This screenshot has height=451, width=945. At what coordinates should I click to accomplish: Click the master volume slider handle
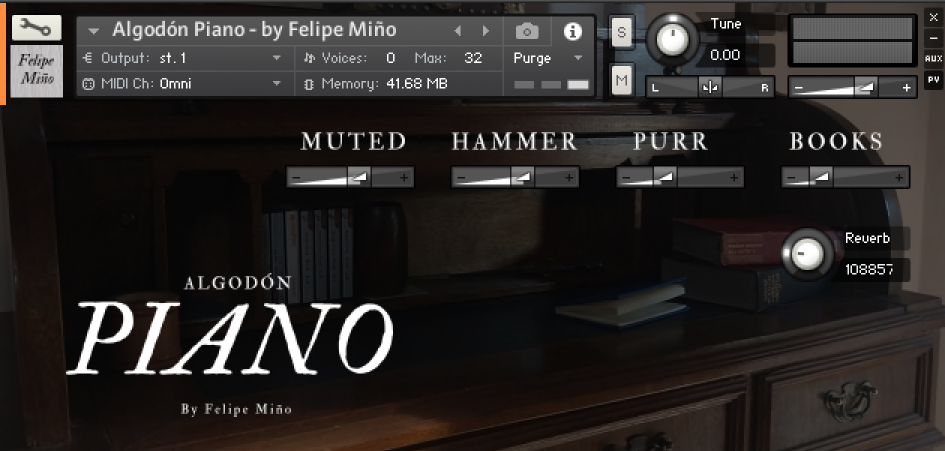866,88
